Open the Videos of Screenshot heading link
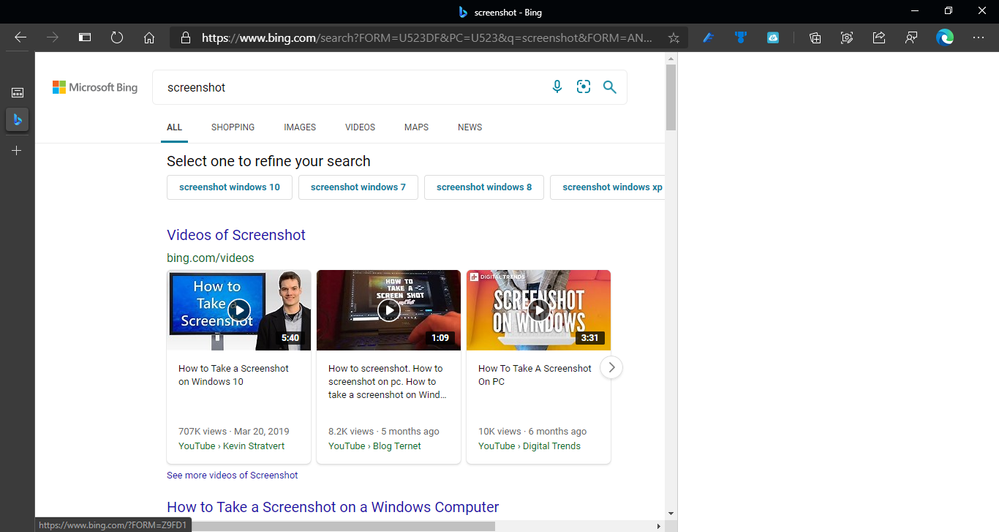Image resolution: width=999 pixels, height=532 pixels. 236,235
